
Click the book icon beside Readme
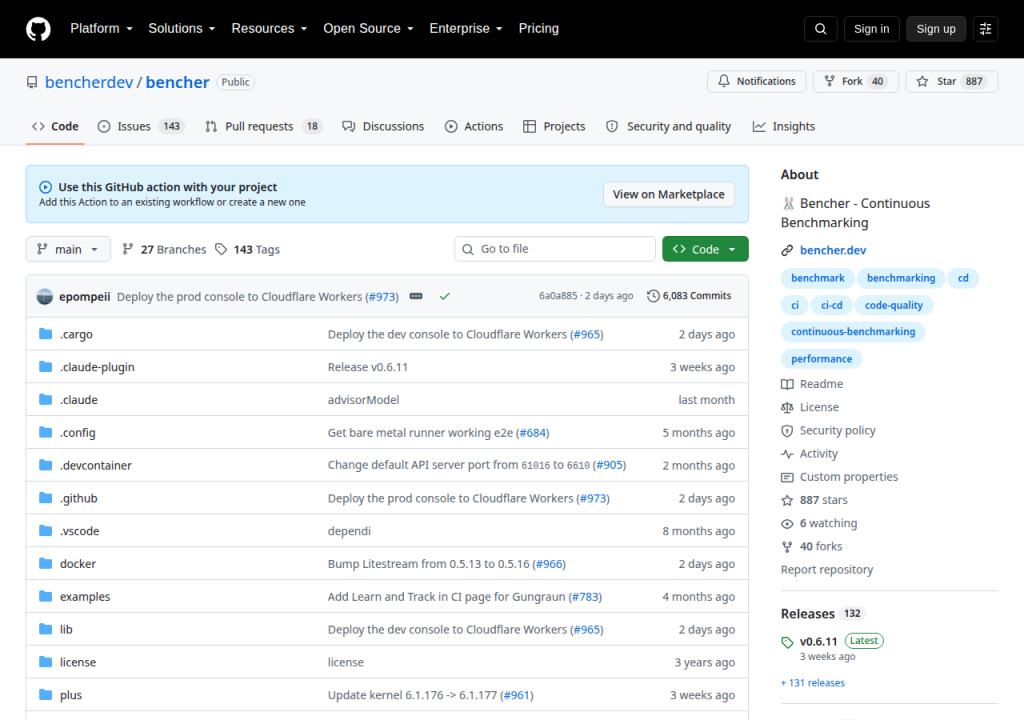(787, 384)
